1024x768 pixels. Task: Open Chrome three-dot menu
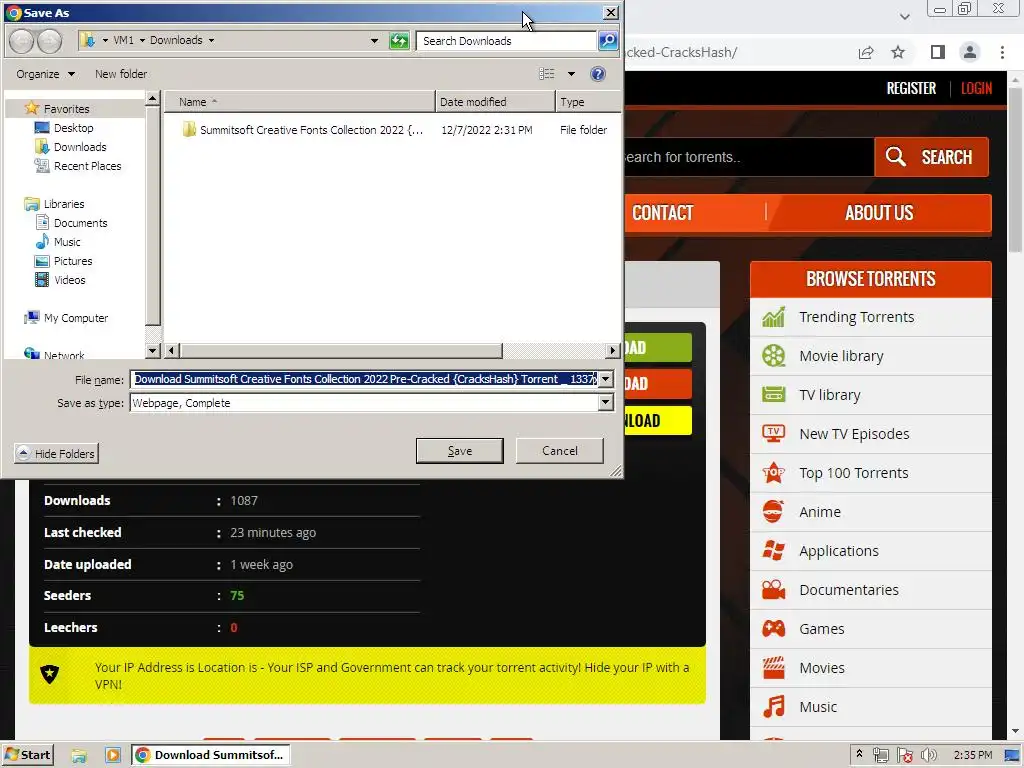pyautogui.click(x=1002, y=52)
